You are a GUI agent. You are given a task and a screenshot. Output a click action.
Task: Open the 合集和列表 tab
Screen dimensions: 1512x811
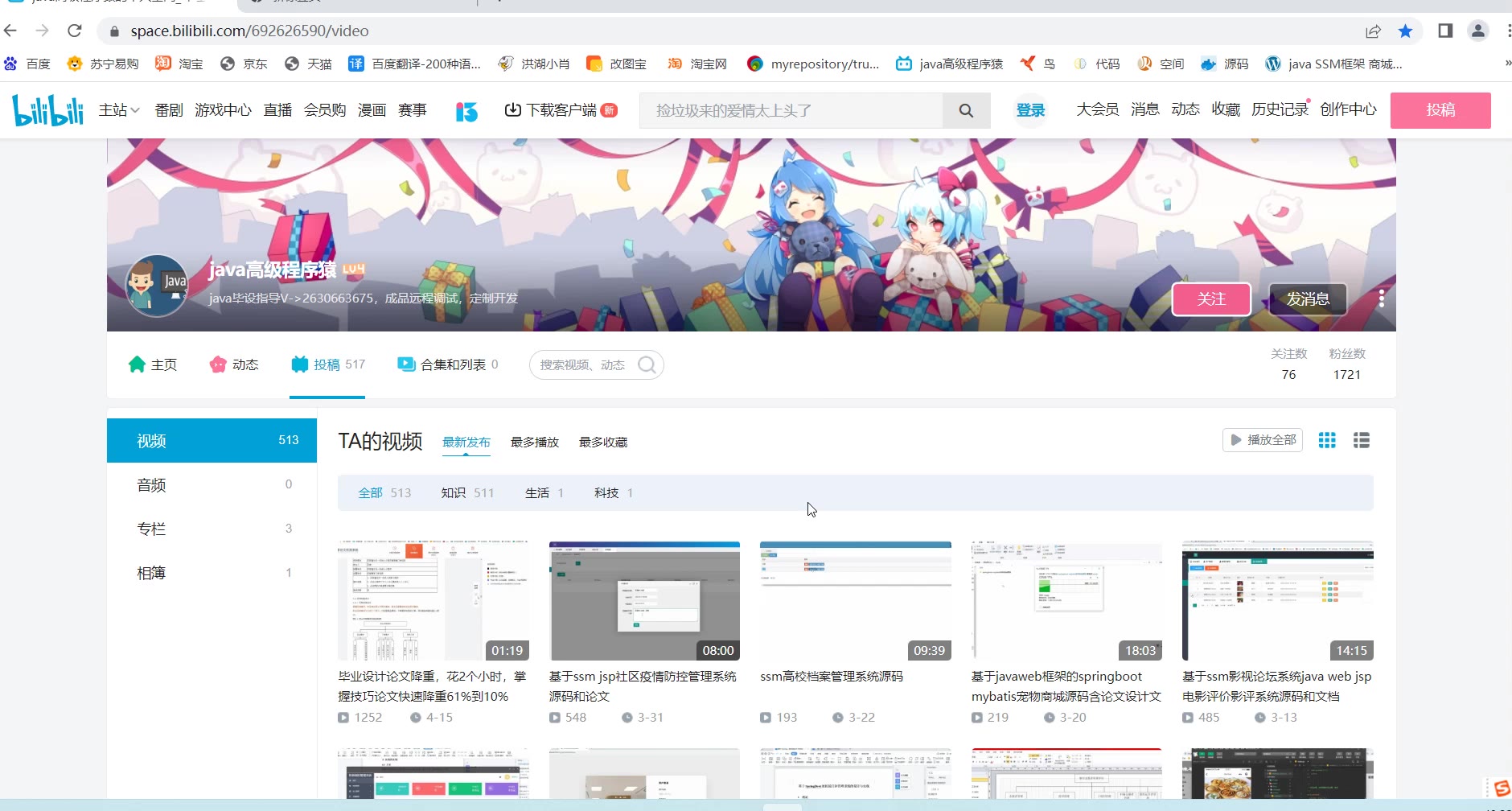click(x=448, y=364)
